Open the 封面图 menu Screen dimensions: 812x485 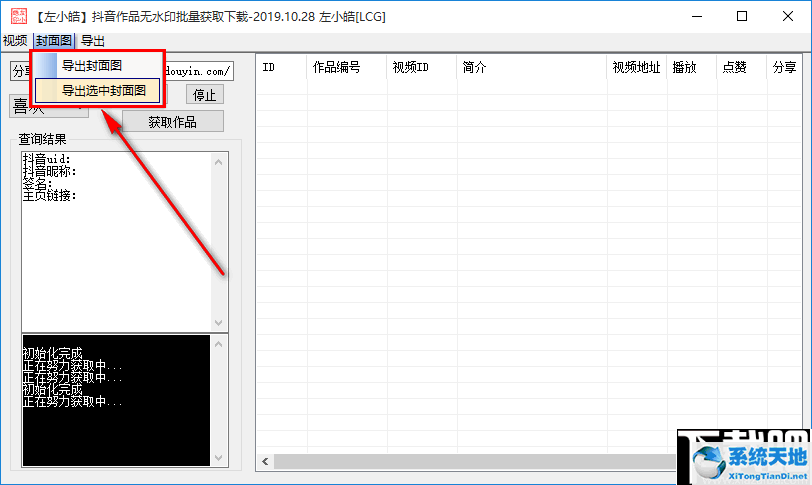tap(54, 40)
